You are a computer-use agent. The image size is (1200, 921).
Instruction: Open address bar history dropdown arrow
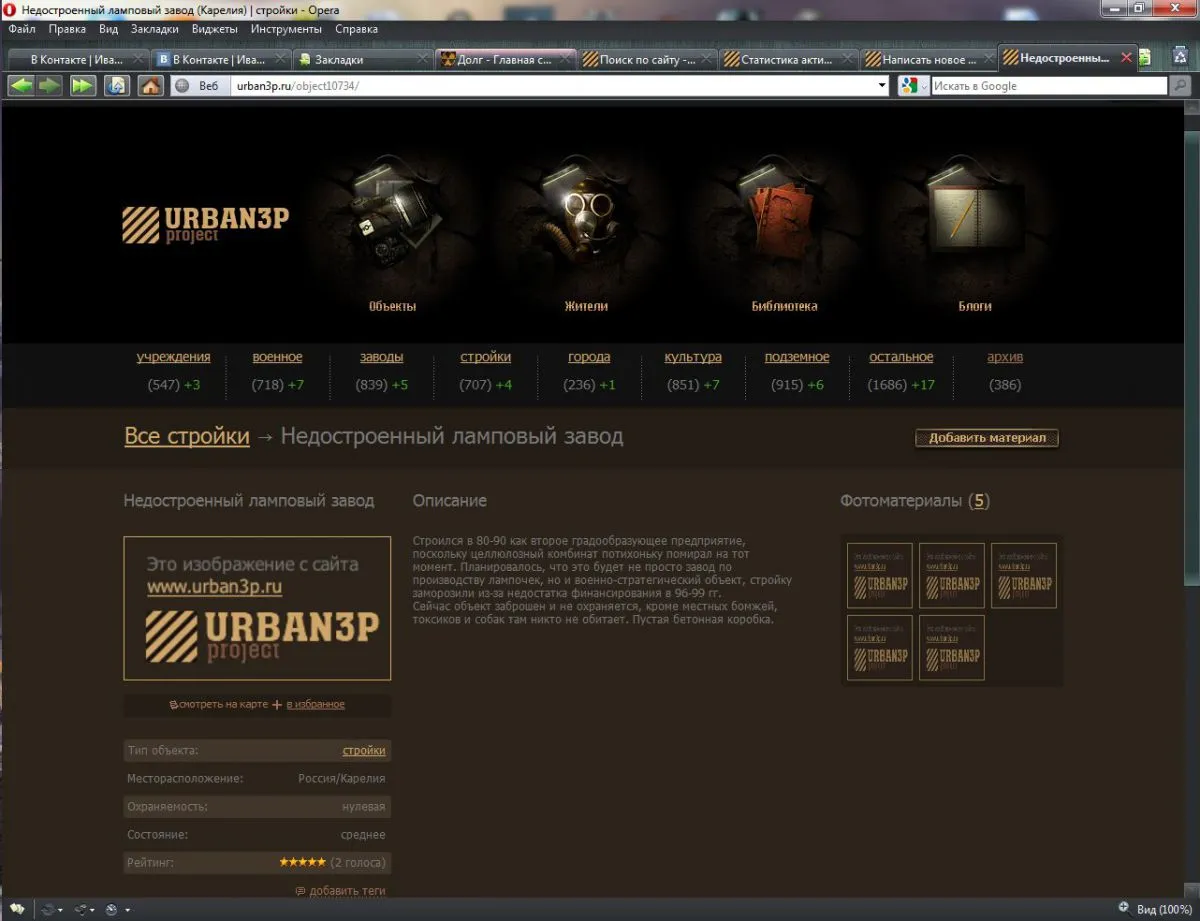pos(881,86)
